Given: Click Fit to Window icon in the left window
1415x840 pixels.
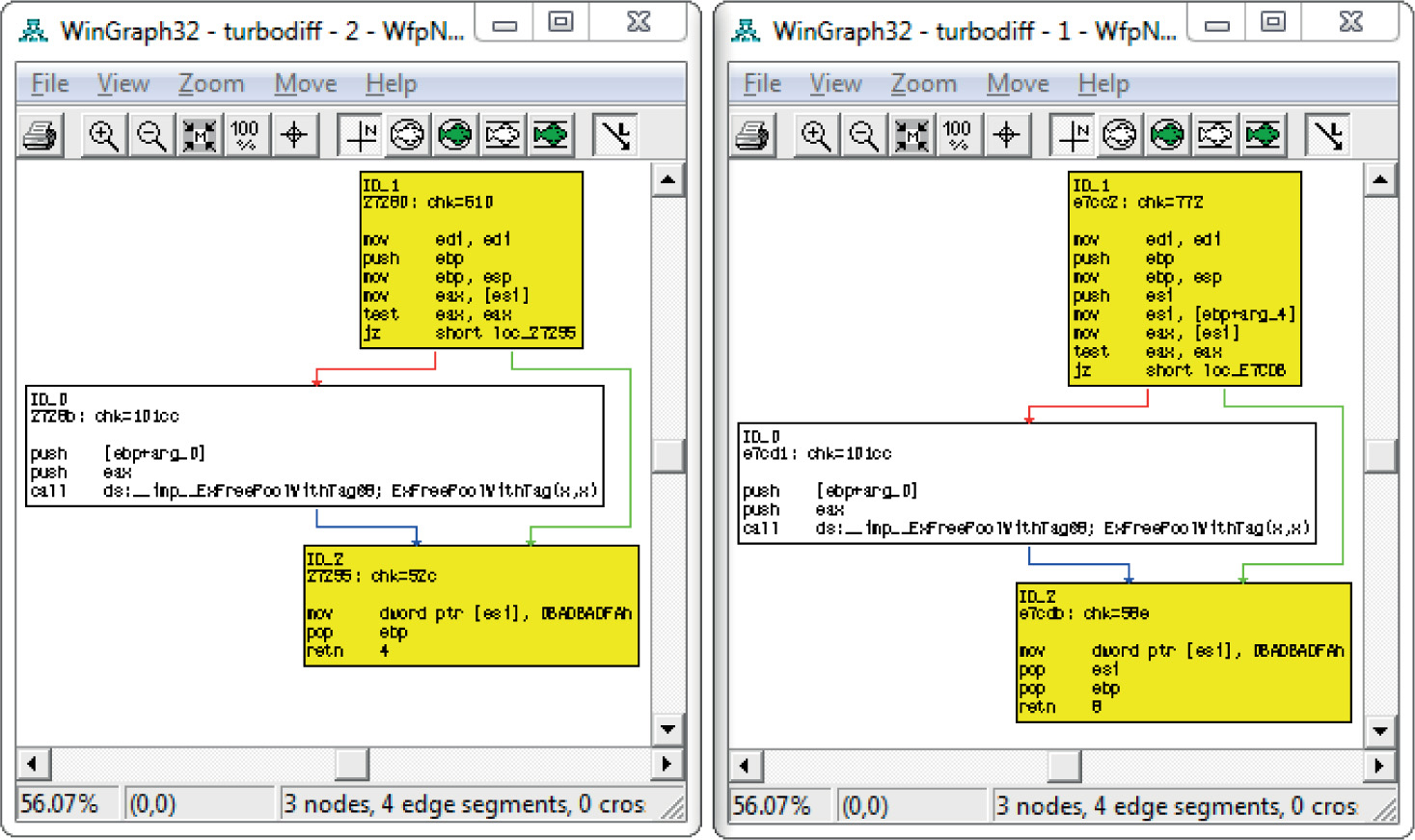Looking at the screenshot, I should 199,136.
